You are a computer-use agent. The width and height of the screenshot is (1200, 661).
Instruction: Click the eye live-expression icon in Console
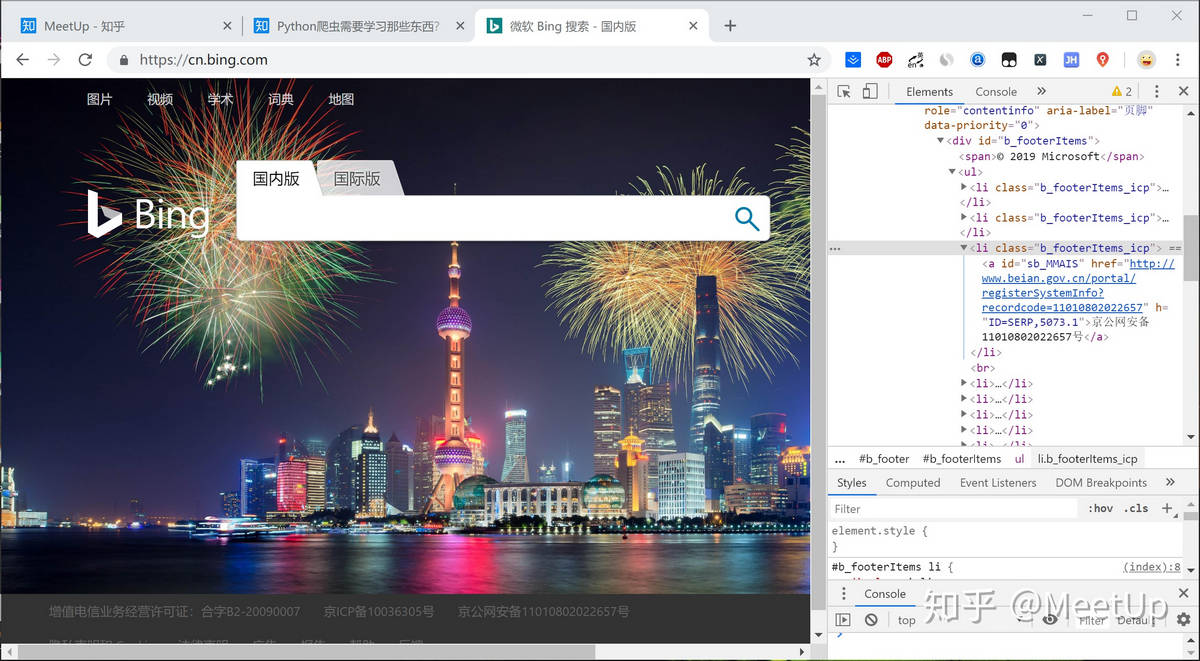(x=1049, y=620)
